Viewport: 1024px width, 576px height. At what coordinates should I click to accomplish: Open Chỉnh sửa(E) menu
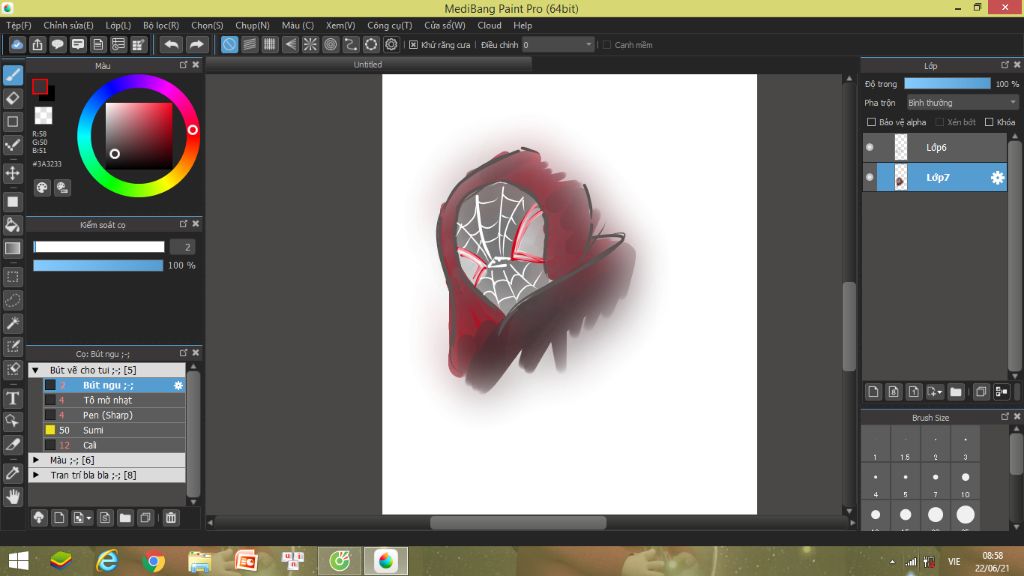click(68, 25)
